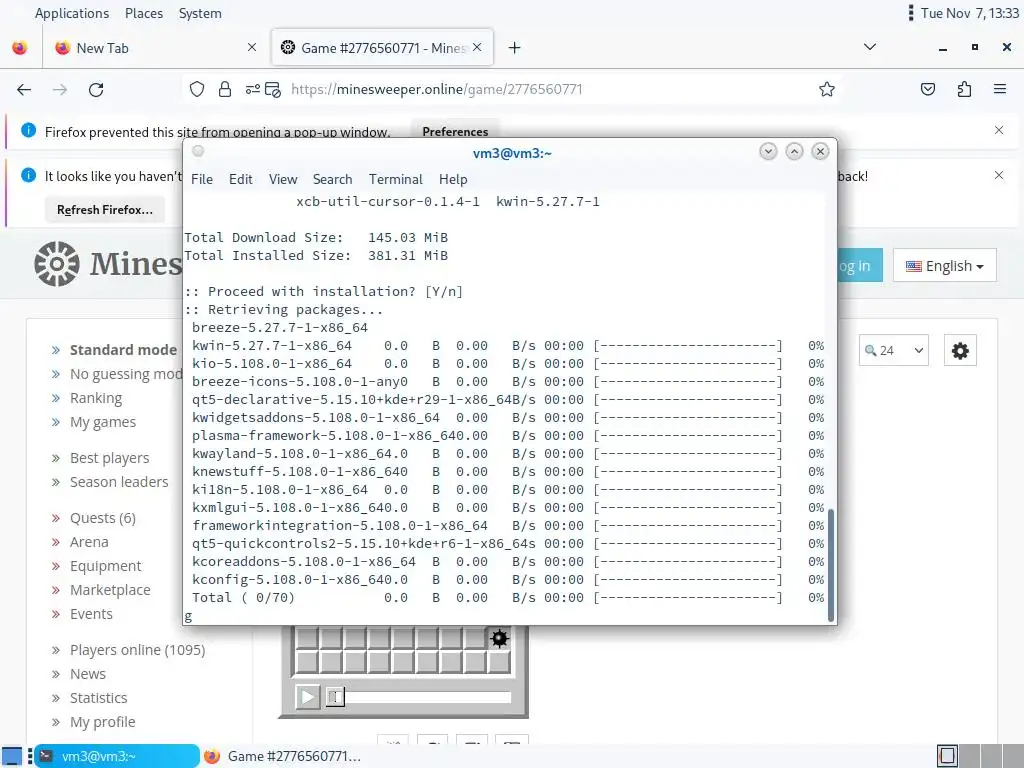This screenshot has height=768, width=1024.
Task: Select the first workspace in the switcher
Action: [x=947, y=756]
